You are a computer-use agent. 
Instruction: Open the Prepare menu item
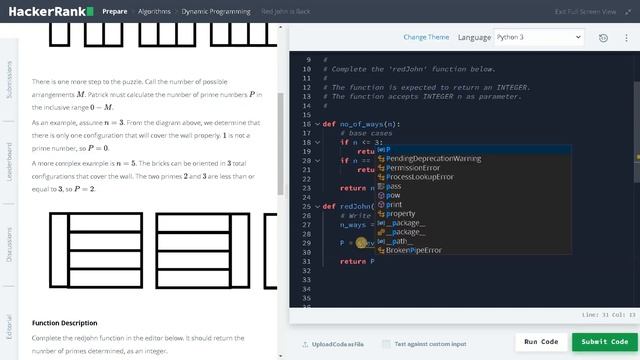tap(115, 11)
